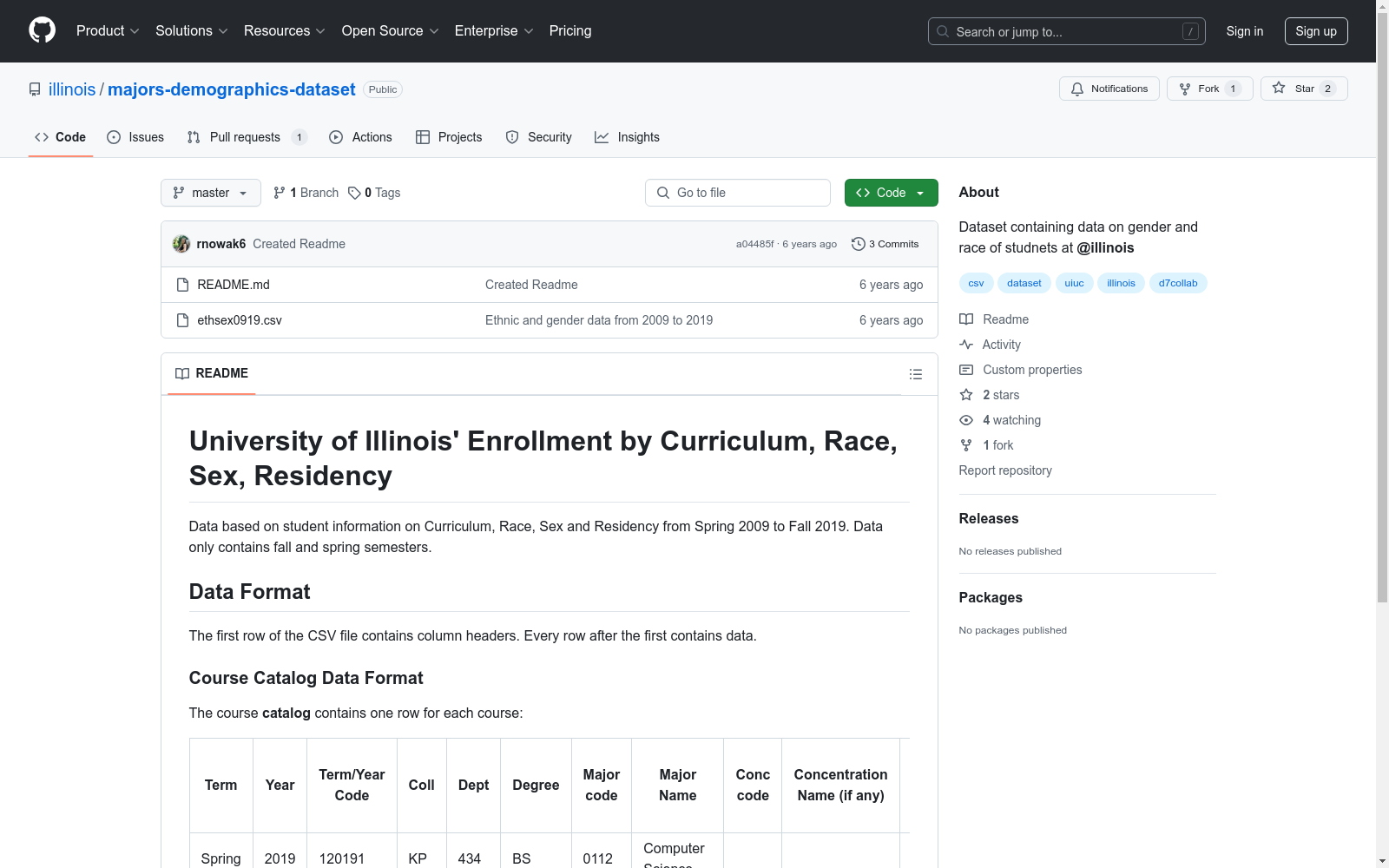Viewport: 1389px width, 868px height.
Task: Click the eye icon beside 4 watching
Action: 966,420
